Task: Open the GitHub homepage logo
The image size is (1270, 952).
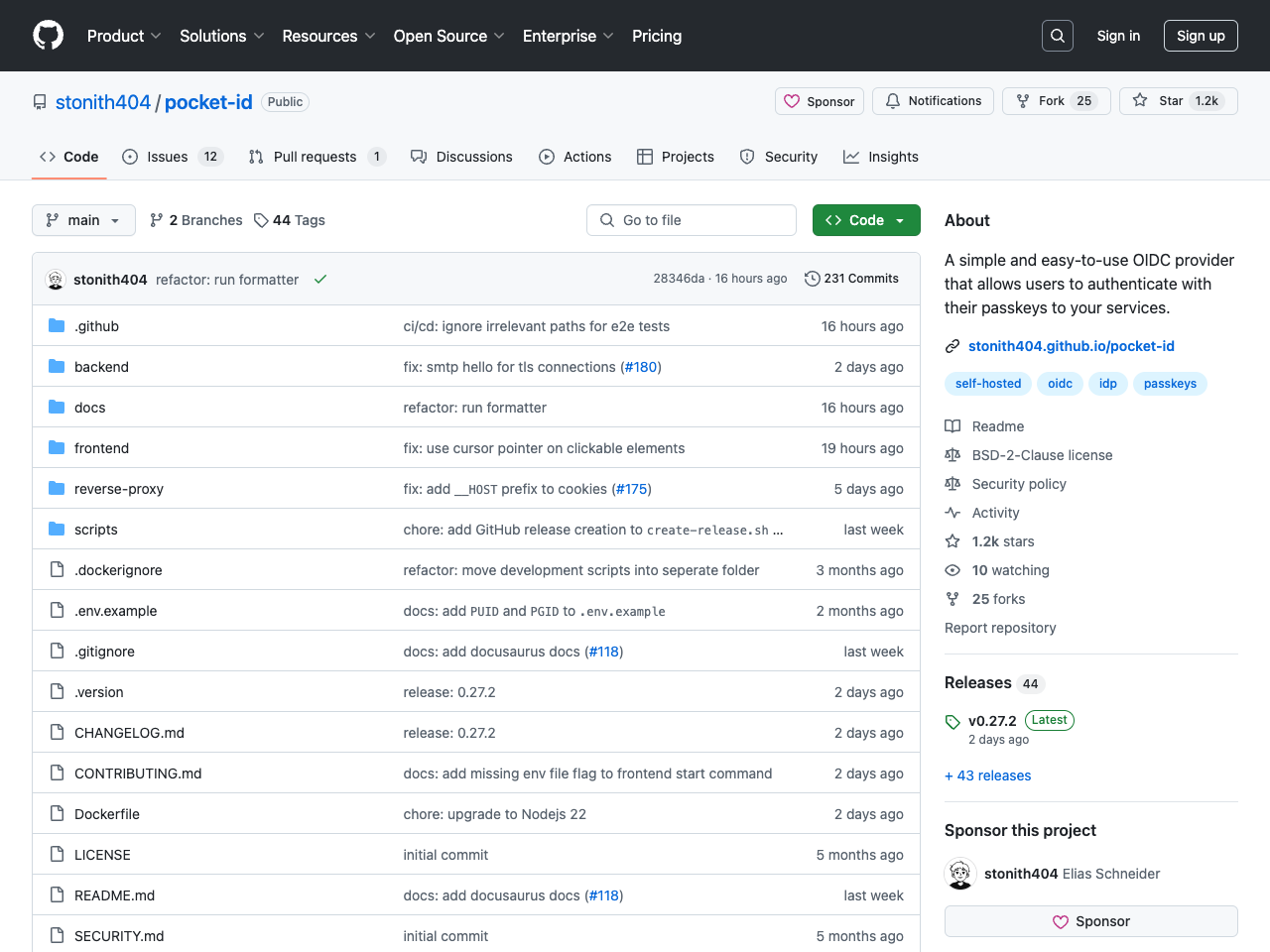Action: (x=49, y=36)
